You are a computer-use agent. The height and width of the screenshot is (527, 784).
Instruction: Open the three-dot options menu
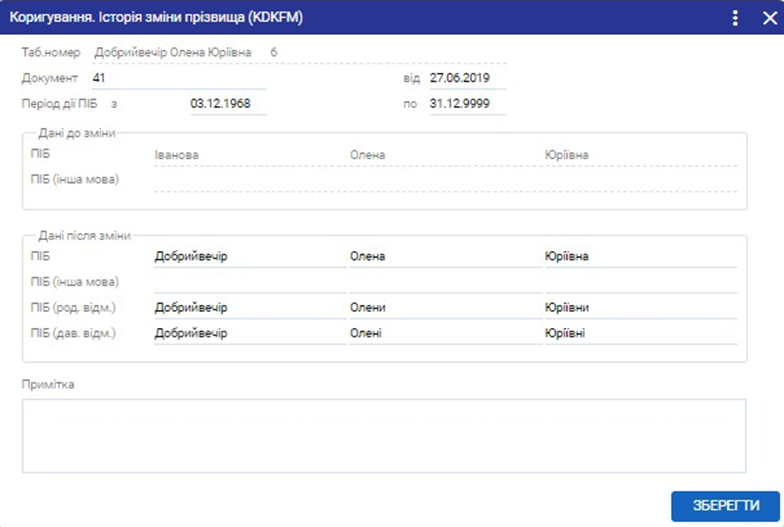coord(735,18)
